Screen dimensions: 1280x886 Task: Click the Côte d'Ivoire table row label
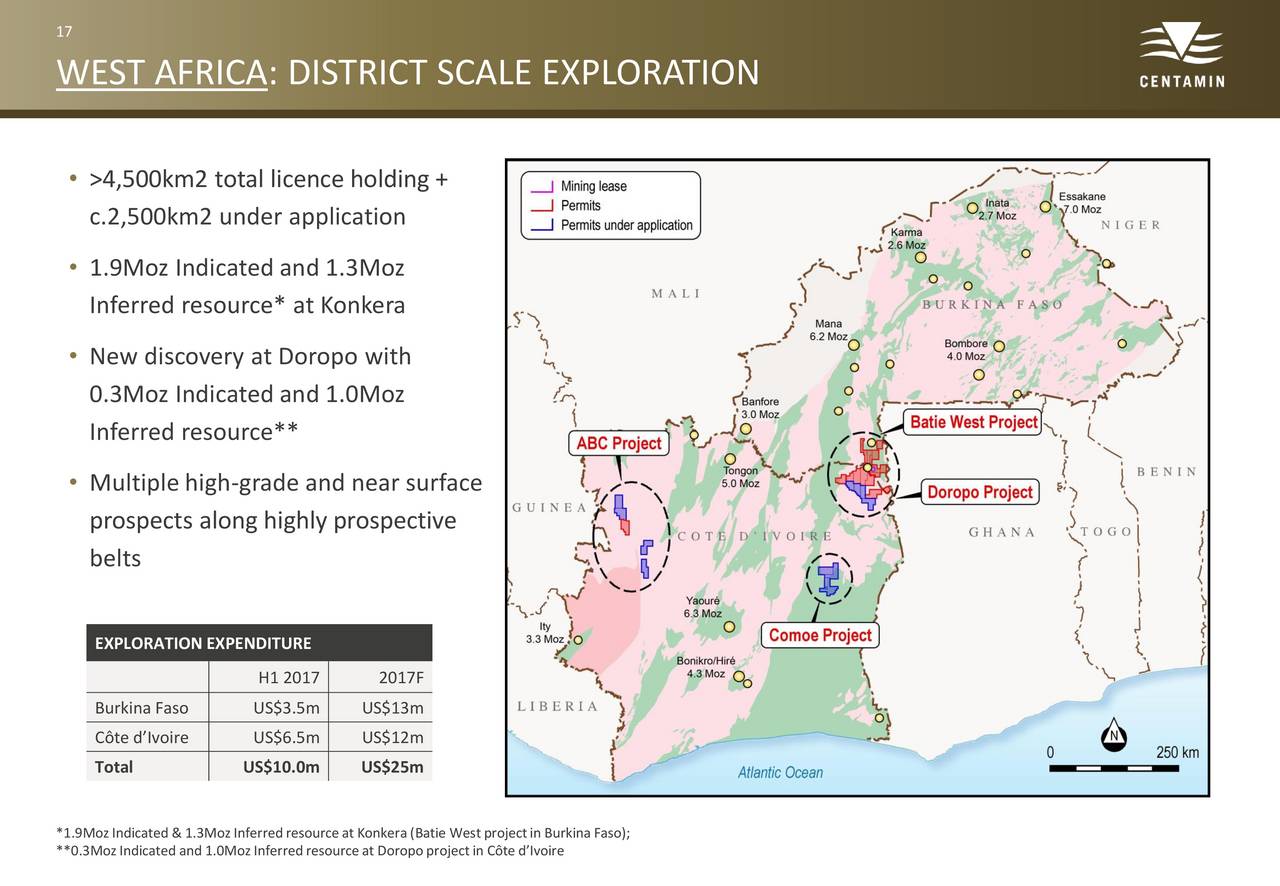141,738
